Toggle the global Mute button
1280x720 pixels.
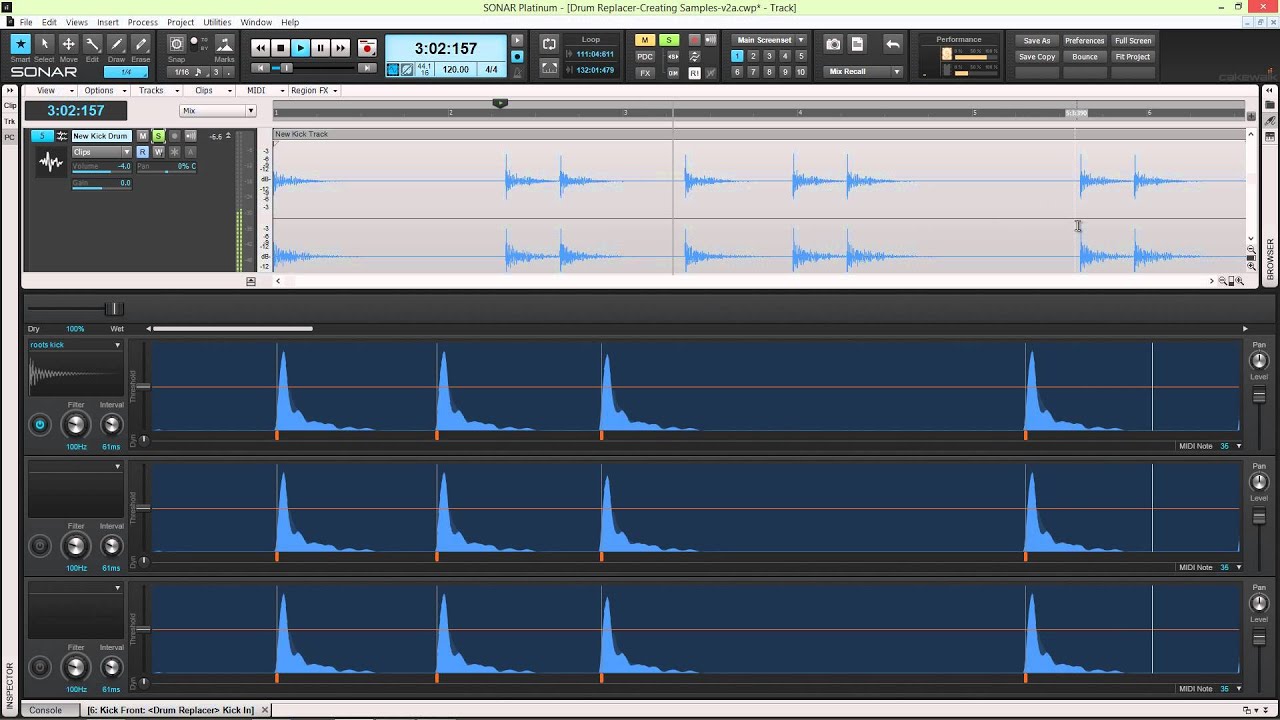644,40
